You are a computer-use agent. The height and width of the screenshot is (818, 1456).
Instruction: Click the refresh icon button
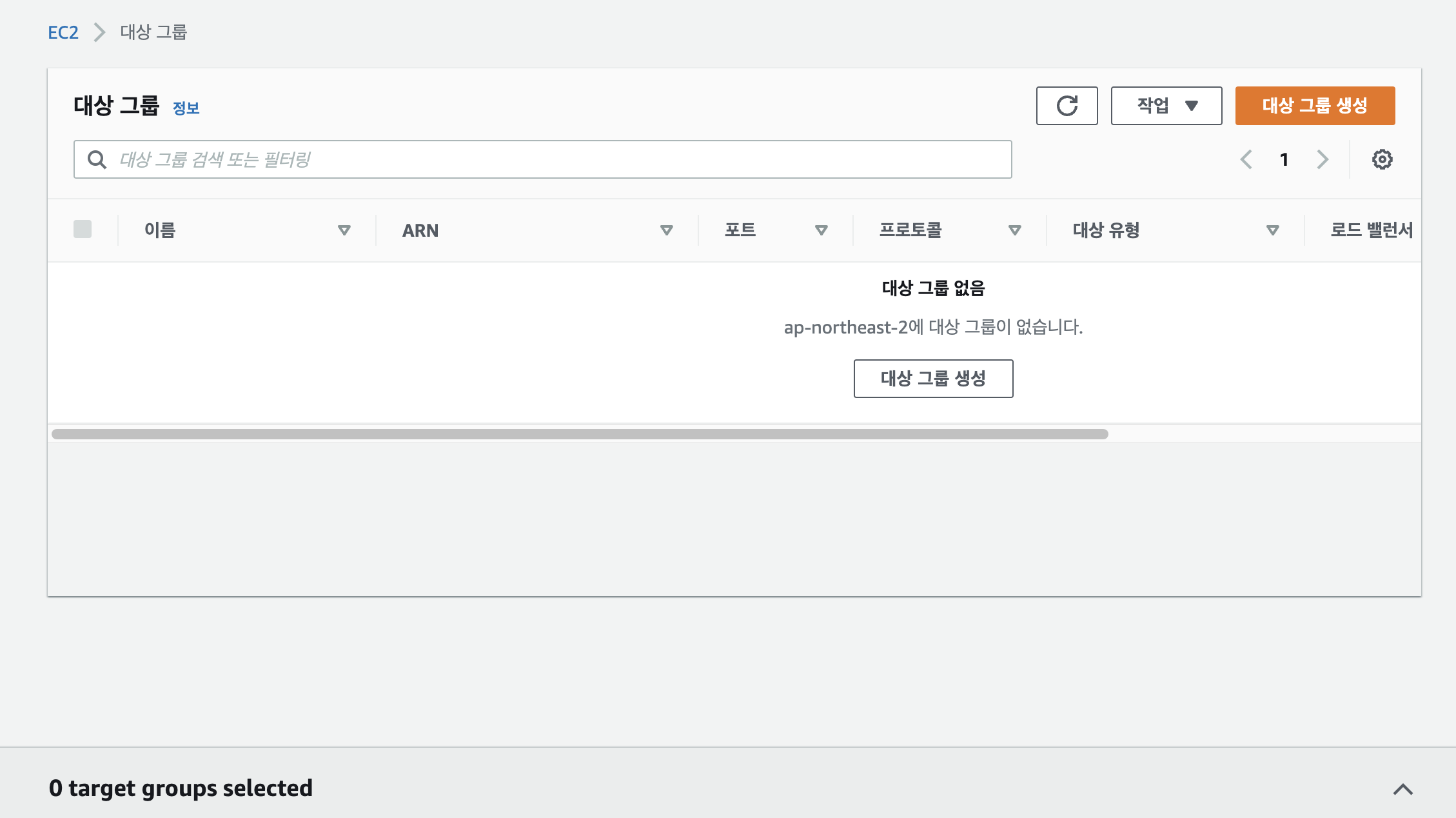1067,106
